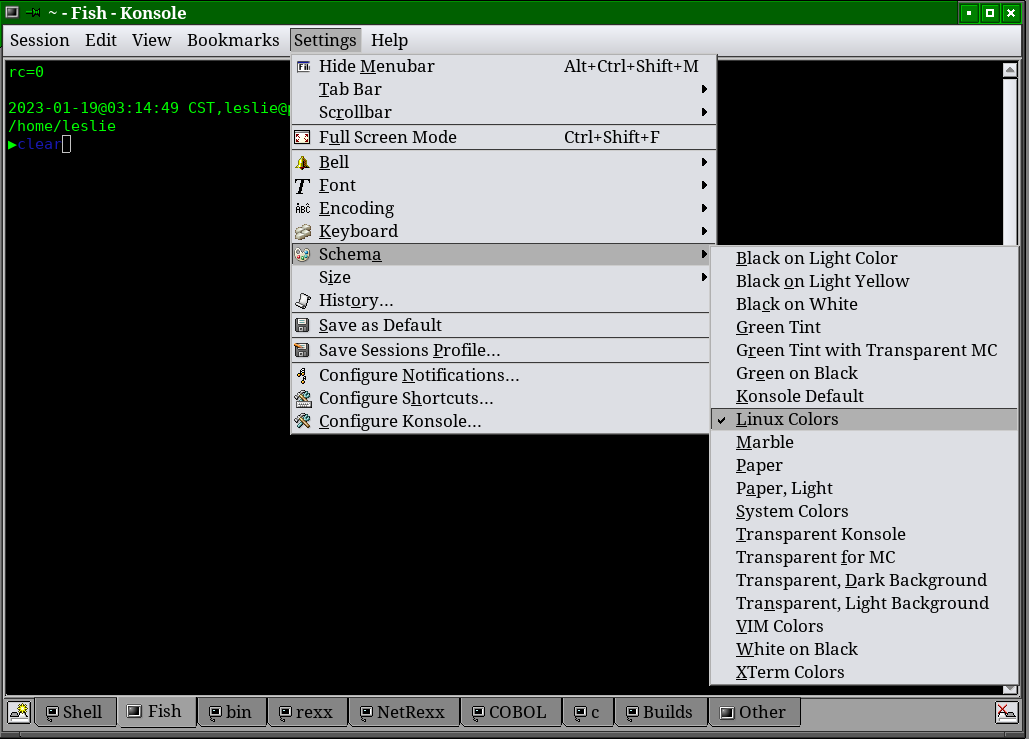This screenshot has height=739, width=1029.
Task: Click the Hide Menubar icon
Action: pos(303,66)
